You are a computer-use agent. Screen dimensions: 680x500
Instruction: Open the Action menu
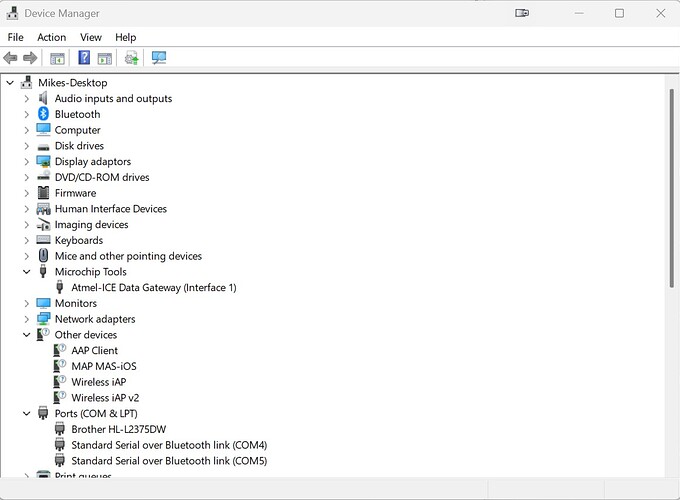[x=52, y=37]
